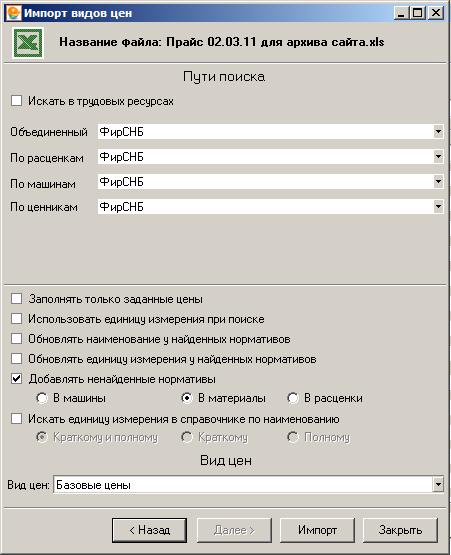Screen dimensions: 451x555
Task: Expand the 'Вид цен' dropdown arrow
Action: (x=438, y=484)
